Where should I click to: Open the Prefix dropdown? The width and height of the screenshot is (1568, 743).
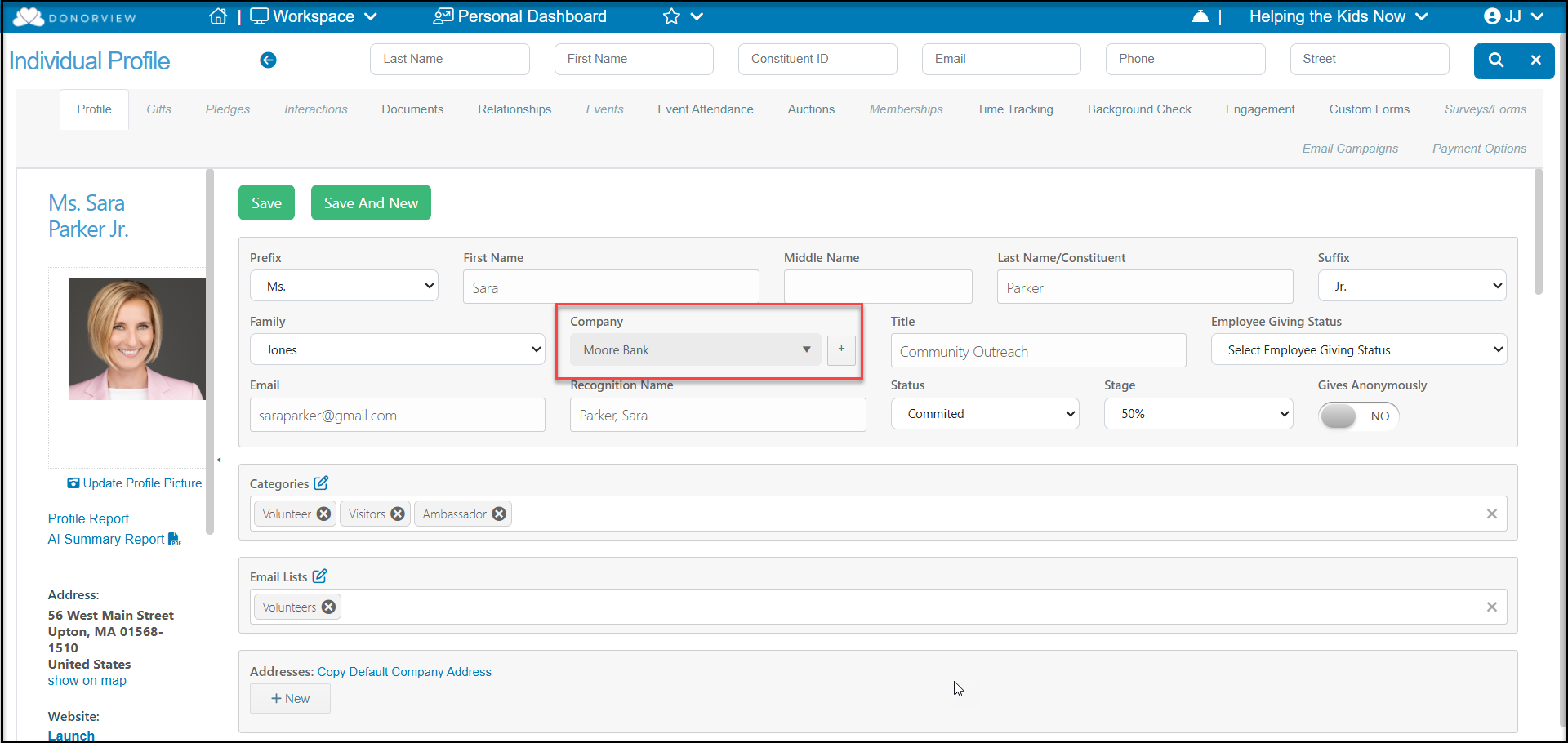click(x=344, y=287)
